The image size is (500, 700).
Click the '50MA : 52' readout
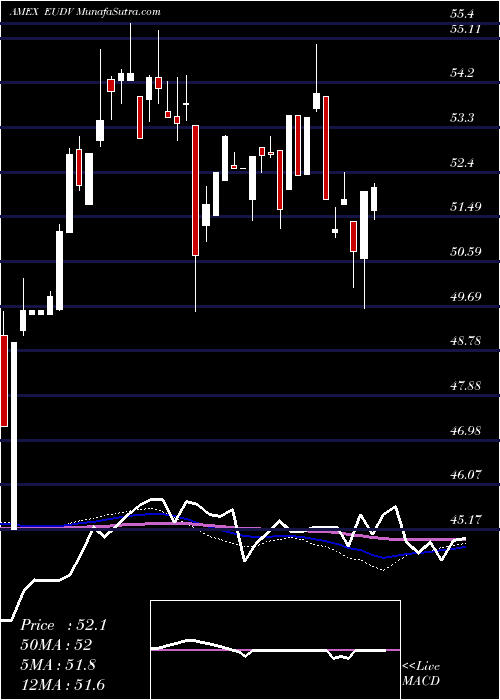pyautogui.click(x=56, y=645)
